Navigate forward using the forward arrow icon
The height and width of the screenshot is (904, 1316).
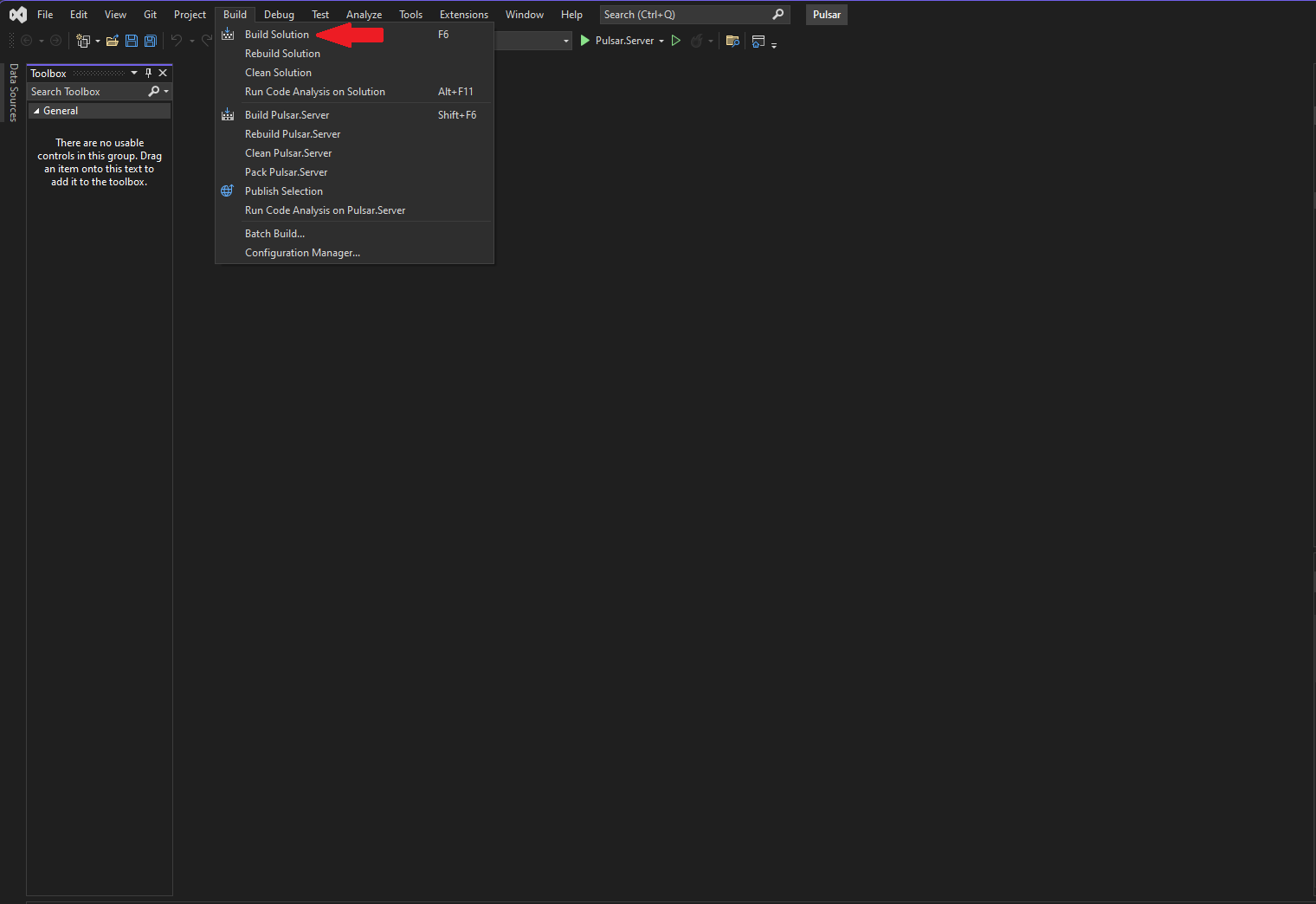tap(56, 41)
